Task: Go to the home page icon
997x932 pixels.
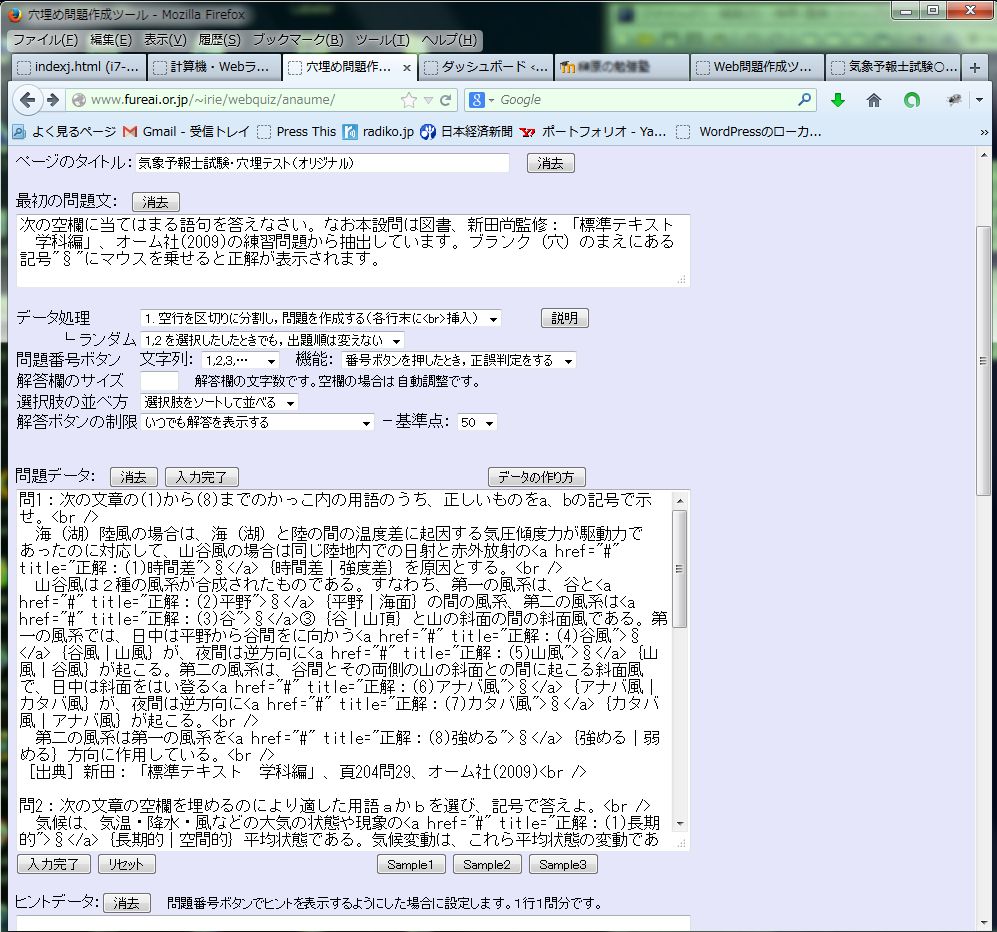Action: coord(874,100)
